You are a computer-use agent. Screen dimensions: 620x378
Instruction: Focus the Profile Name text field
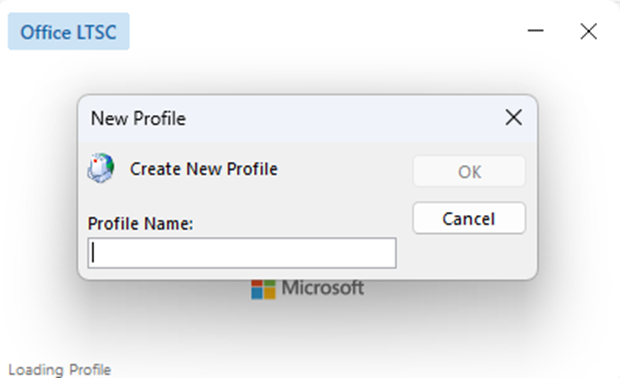tap(242, 253)
